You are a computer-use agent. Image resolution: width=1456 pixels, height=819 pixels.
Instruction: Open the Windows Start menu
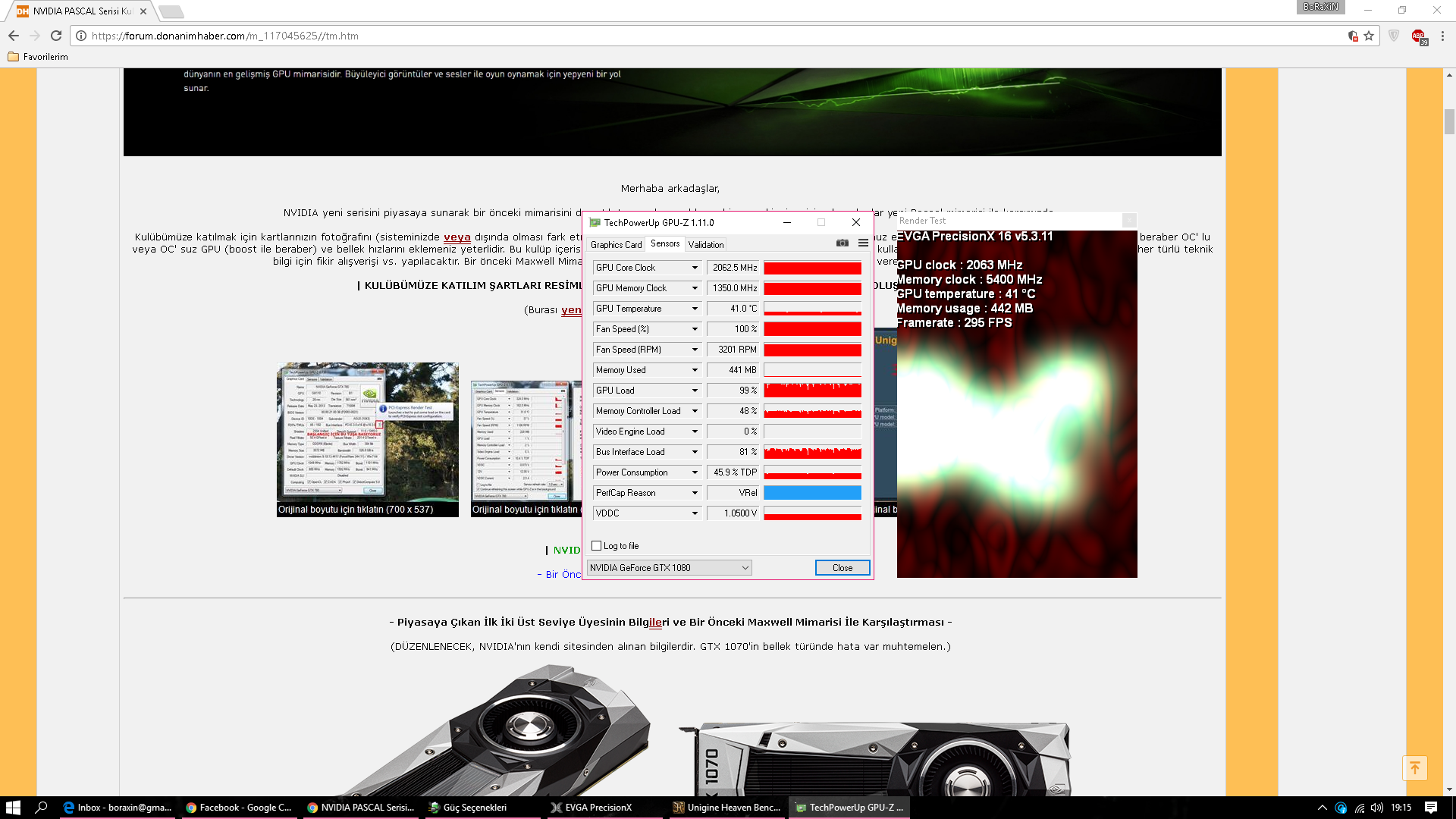pos(13,808)
